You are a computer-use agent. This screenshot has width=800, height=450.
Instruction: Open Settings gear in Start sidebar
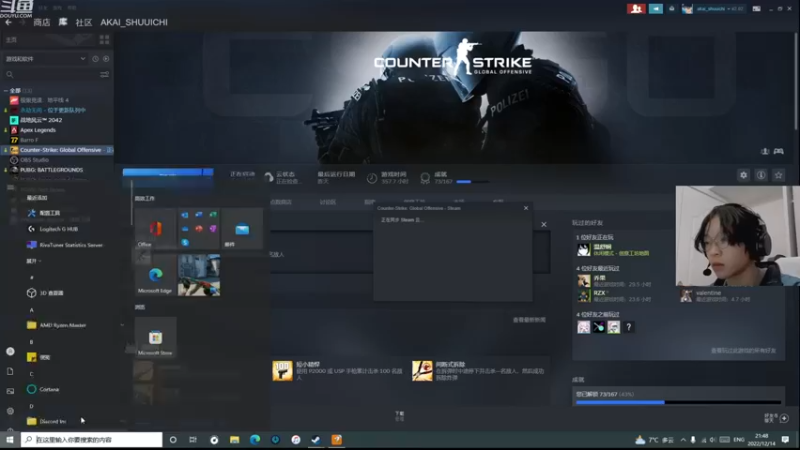point(10,411)
